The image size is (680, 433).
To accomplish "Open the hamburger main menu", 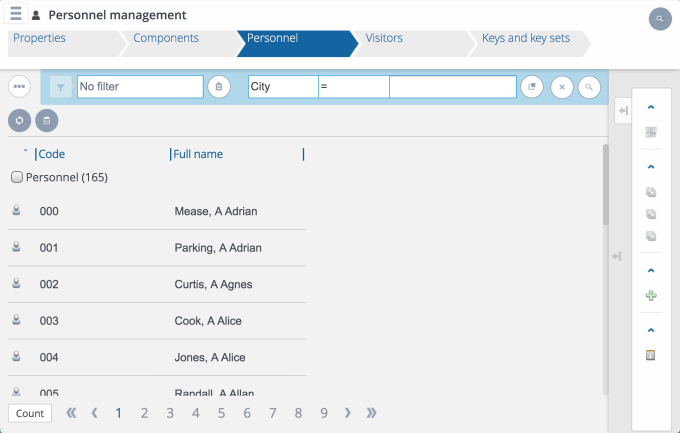I will [x=16, y=15].
